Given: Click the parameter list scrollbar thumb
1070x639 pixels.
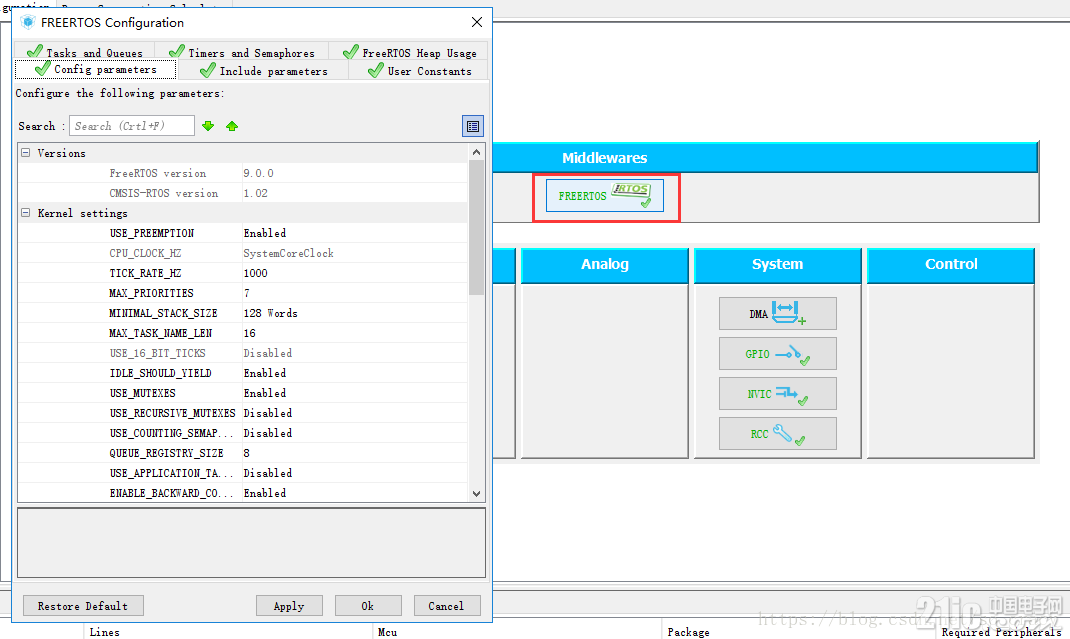Looking at the screenshot, I should click(x=476, y=227).
